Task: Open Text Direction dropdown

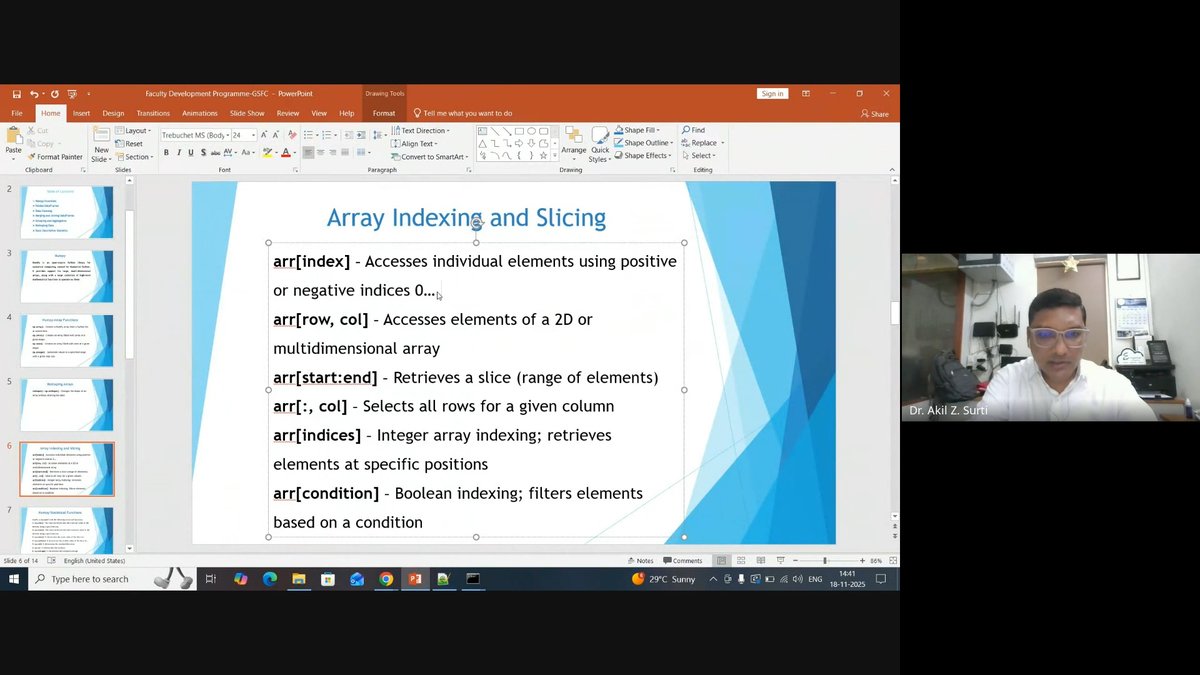Action: [420, 130]
